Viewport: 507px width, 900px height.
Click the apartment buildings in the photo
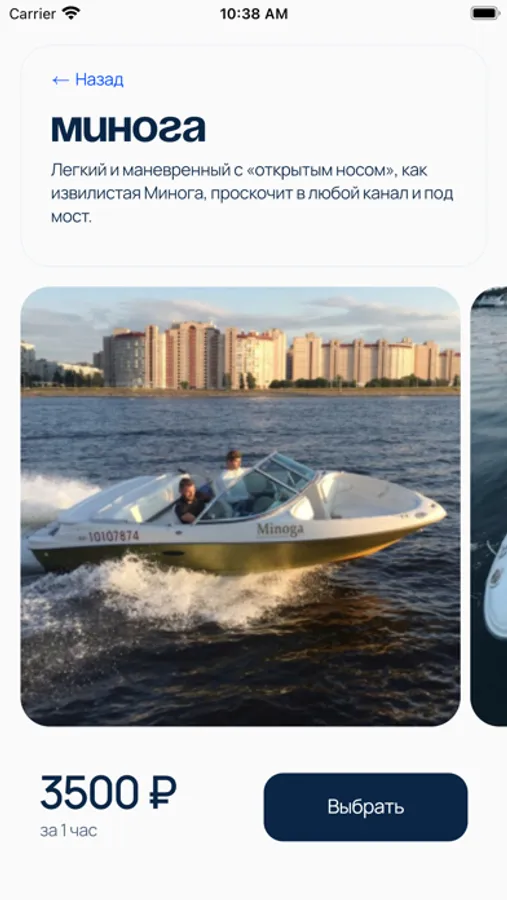(281, 355)
